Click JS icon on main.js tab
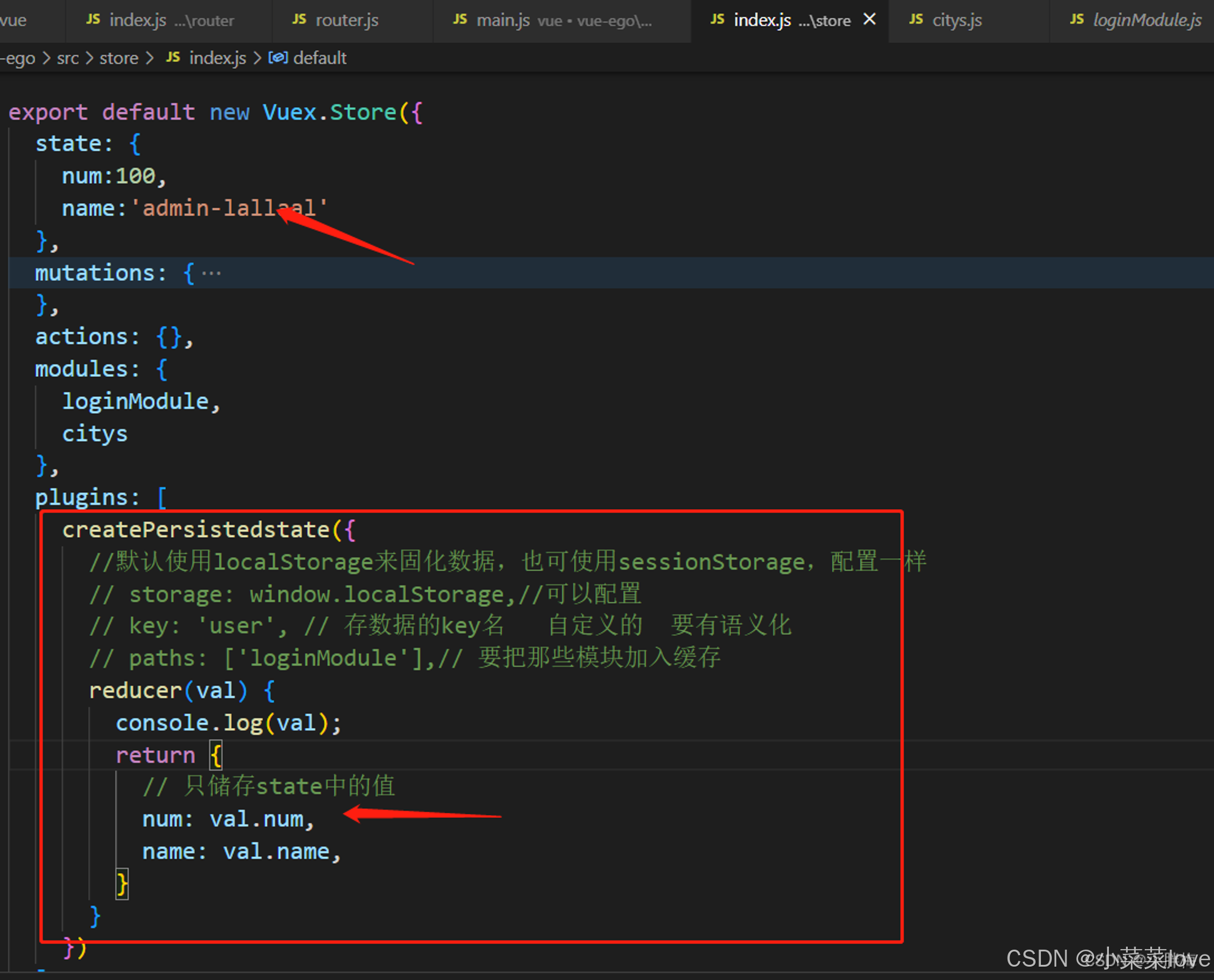This screenshot has width=1214, height=980. coord(460,20)
